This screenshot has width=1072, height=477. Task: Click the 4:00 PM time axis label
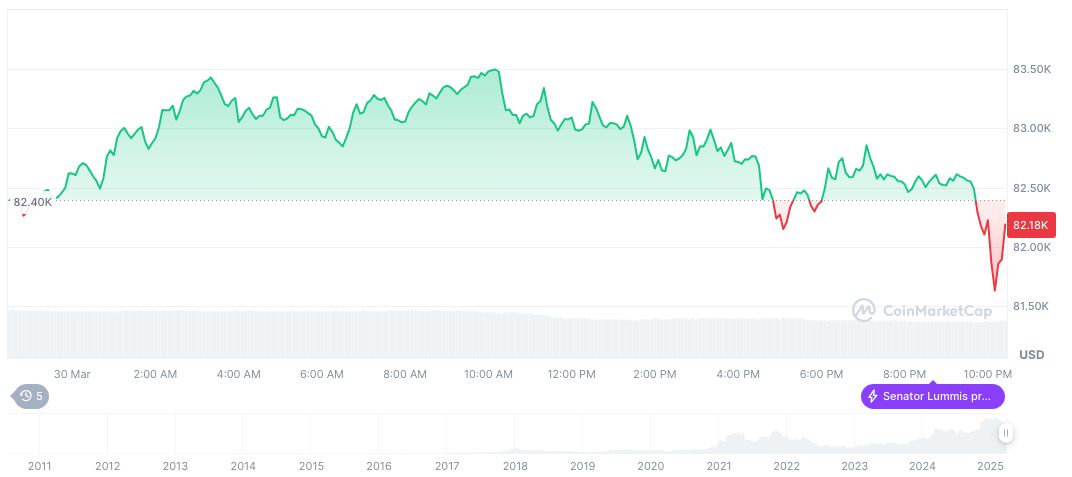tap(738, 373)
